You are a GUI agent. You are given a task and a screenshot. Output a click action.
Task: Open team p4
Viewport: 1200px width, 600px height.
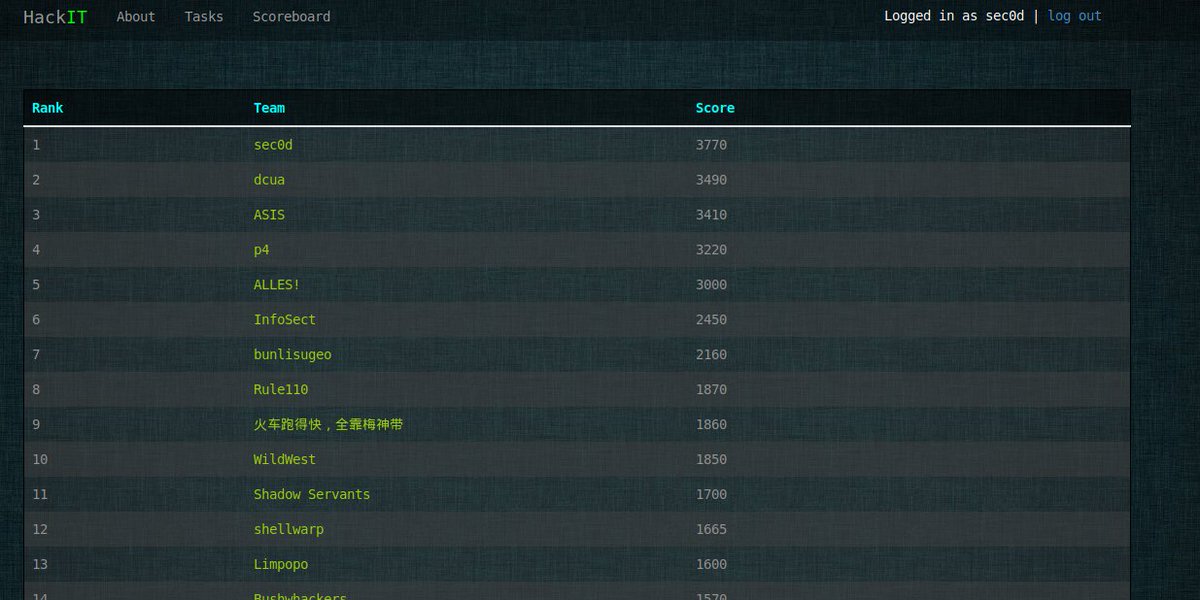point(261,250)
